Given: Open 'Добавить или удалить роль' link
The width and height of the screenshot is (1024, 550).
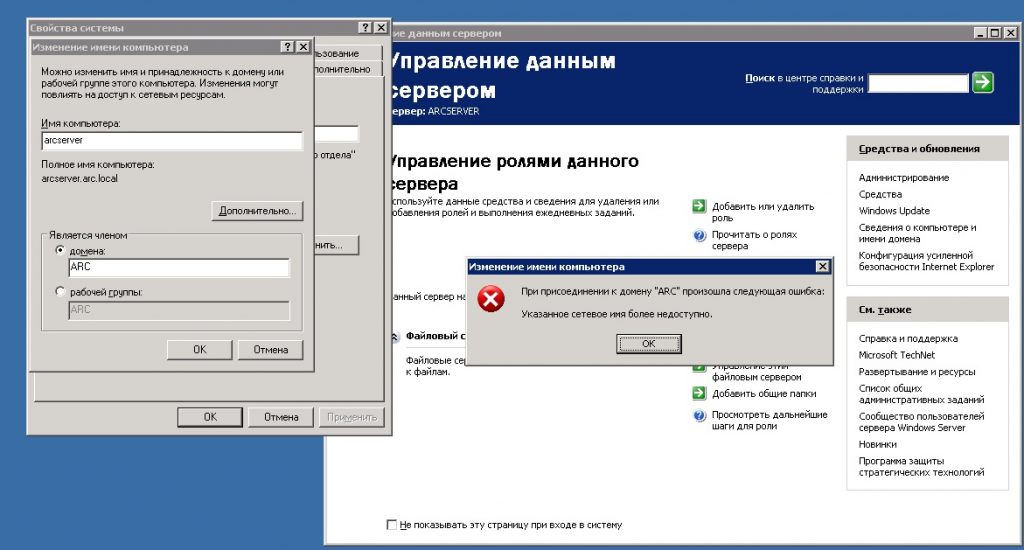Looking at the screenshot, I should 763,212.
